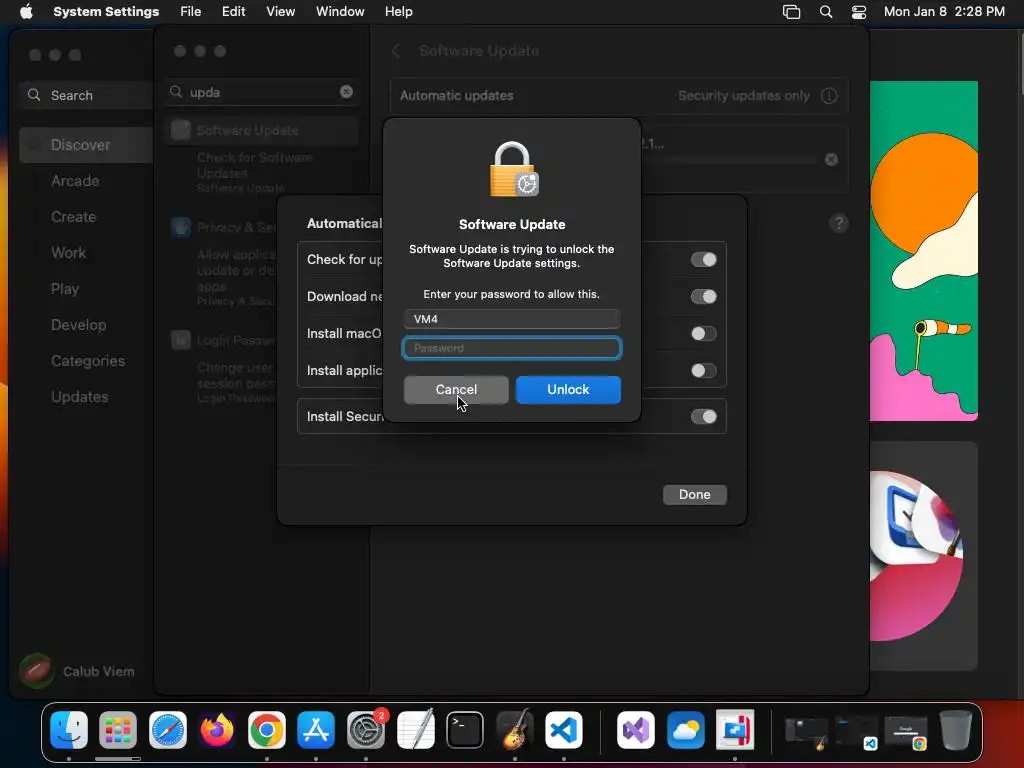Open Spotlight search in menu bar
The image size is (1024, 768).
[x=825, y=12]
